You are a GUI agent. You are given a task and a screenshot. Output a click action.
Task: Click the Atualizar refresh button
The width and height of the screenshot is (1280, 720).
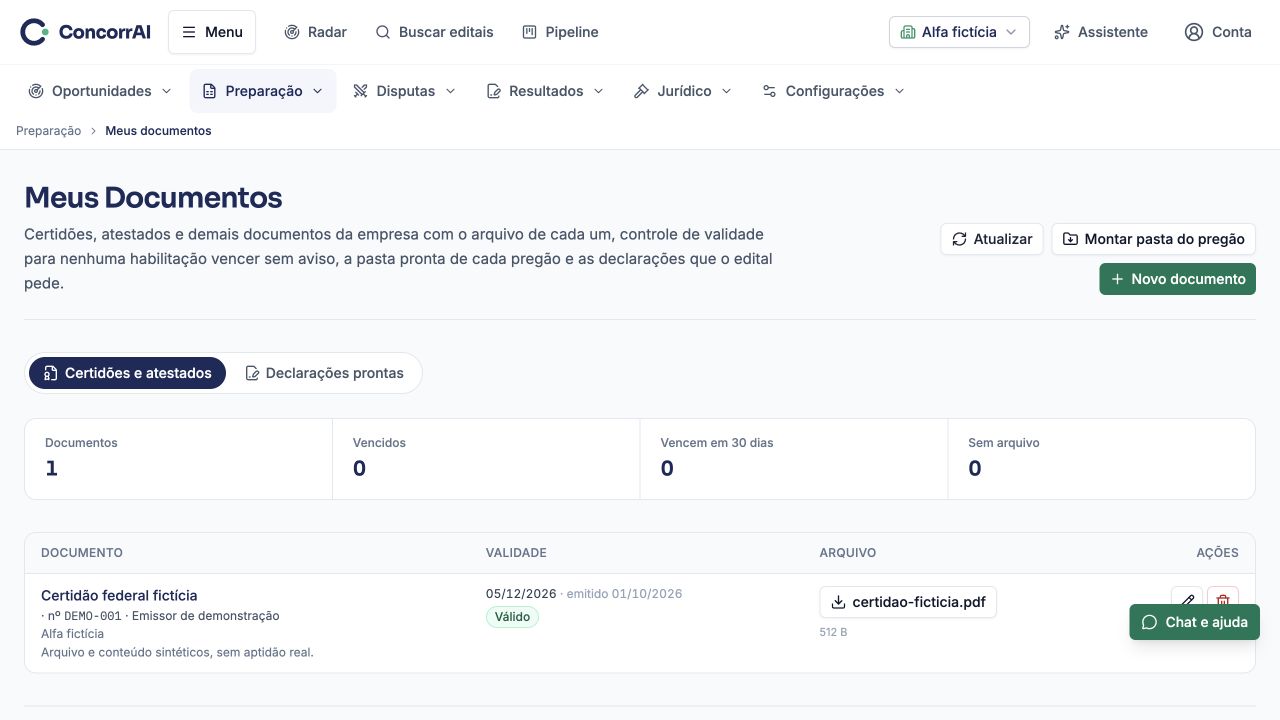[x=992, y=239]
